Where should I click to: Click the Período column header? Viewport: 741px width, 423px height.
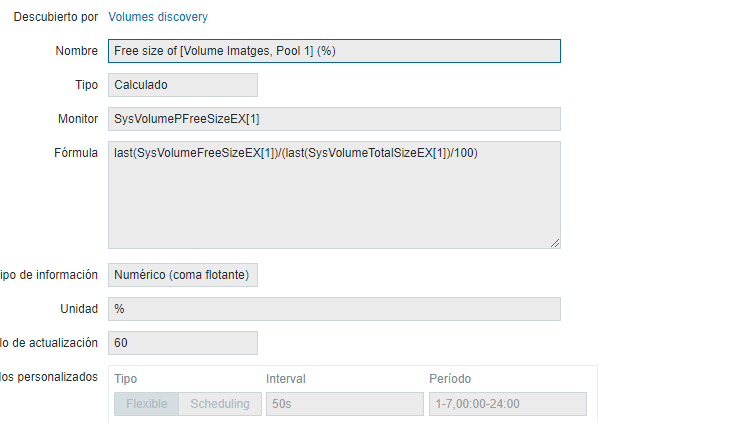point(450,379)
